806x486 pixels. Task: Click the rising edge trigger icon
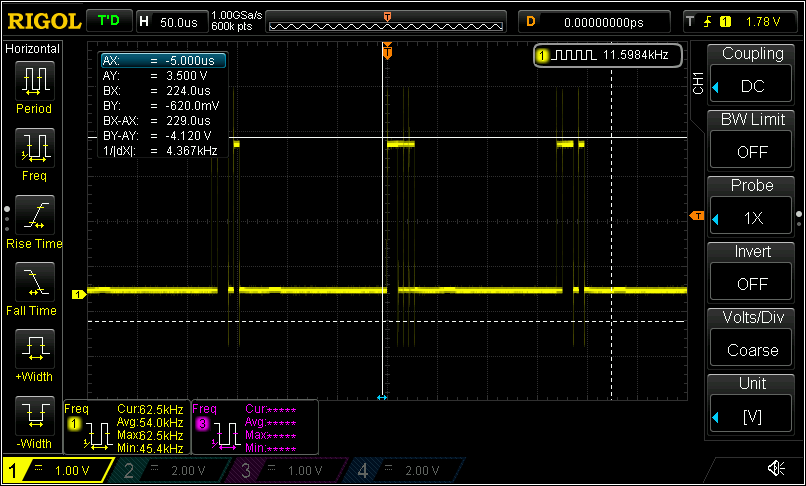pyautogui.click(x=707, y=22)
